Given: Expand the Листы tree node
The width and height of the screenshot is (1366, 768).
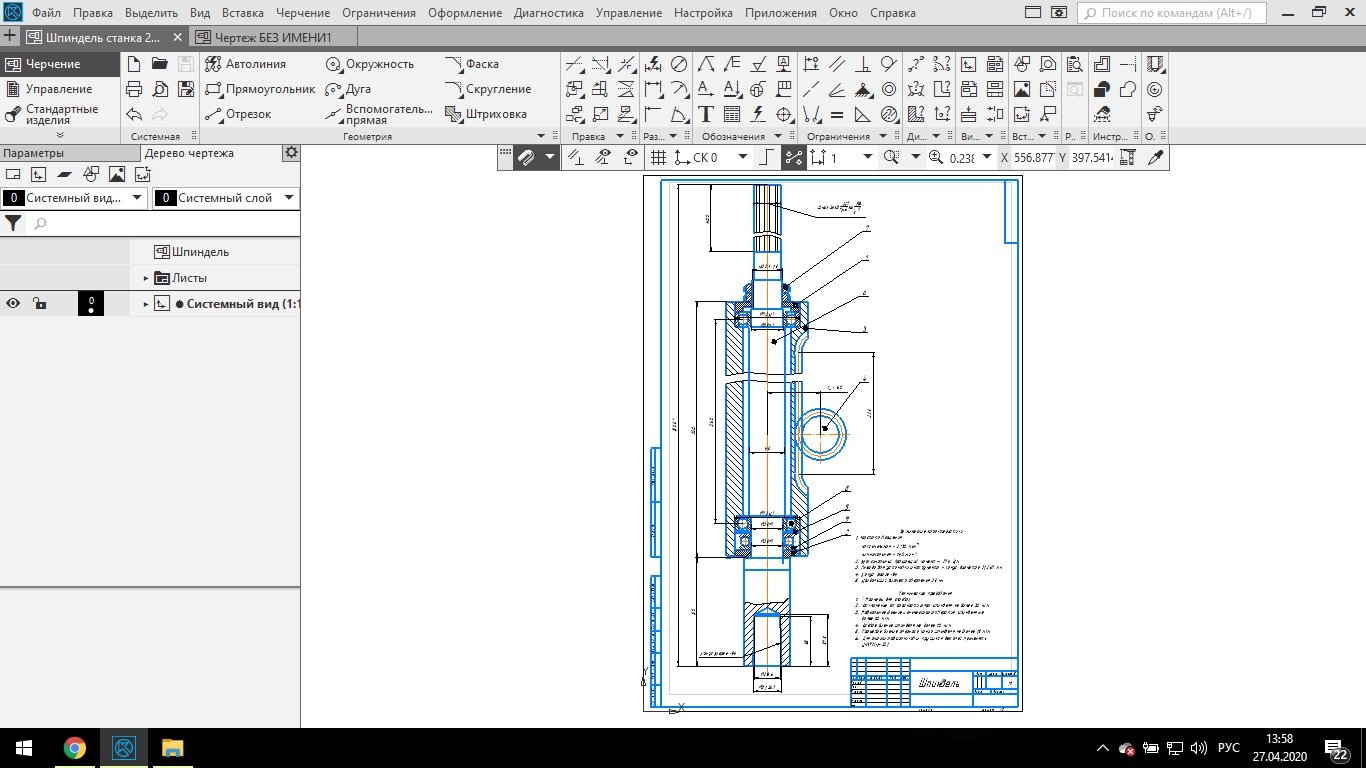Looking at the screenshot, I should click(x=146, y=278).
